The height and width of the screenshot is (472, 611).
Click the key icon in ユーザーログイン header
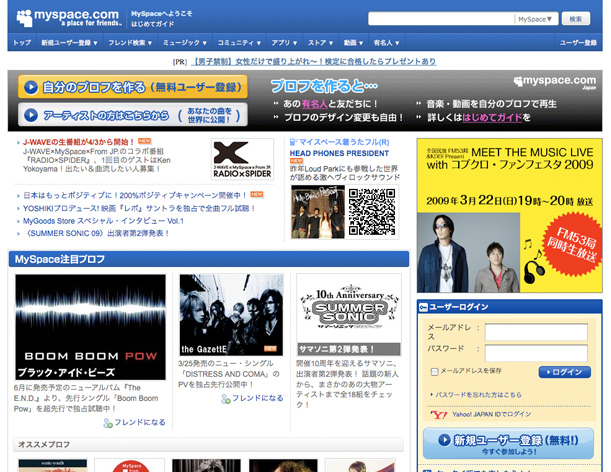[x=423, y=308]
